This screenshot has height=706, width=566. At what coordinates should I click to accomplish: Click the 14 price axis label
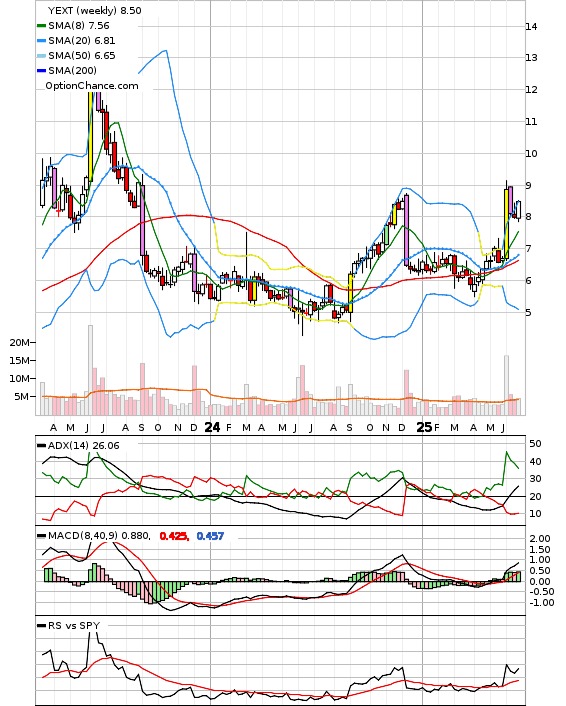click(532, 27)
